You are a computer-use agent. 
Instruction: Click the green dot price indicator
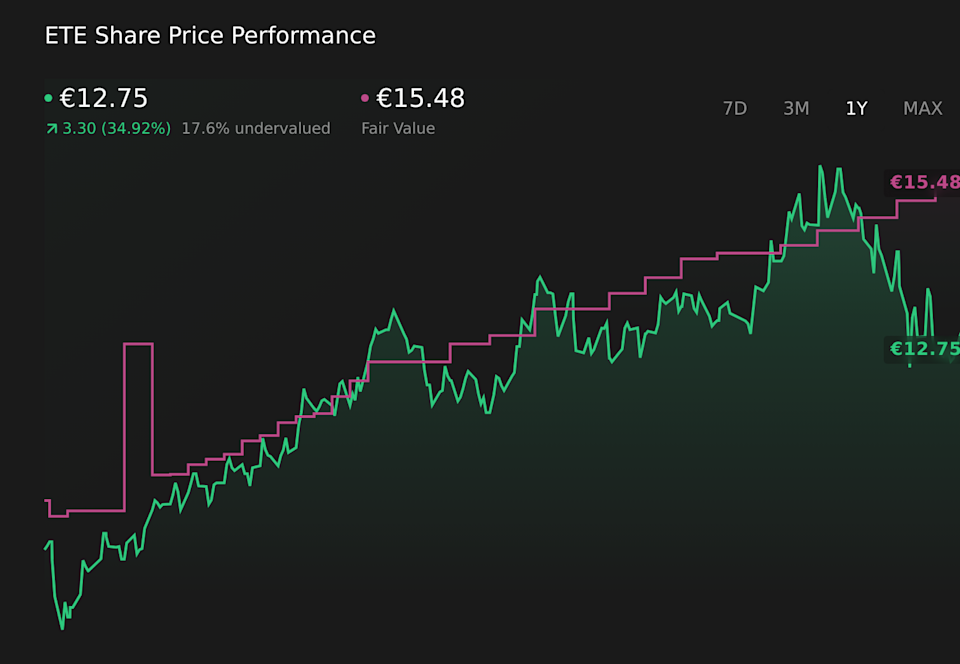tap(47, 98)
